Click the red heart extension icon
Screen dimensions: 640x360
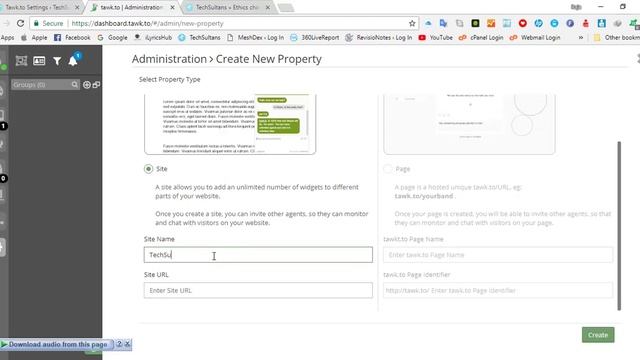pyautogui.click(x=522, y=23)
